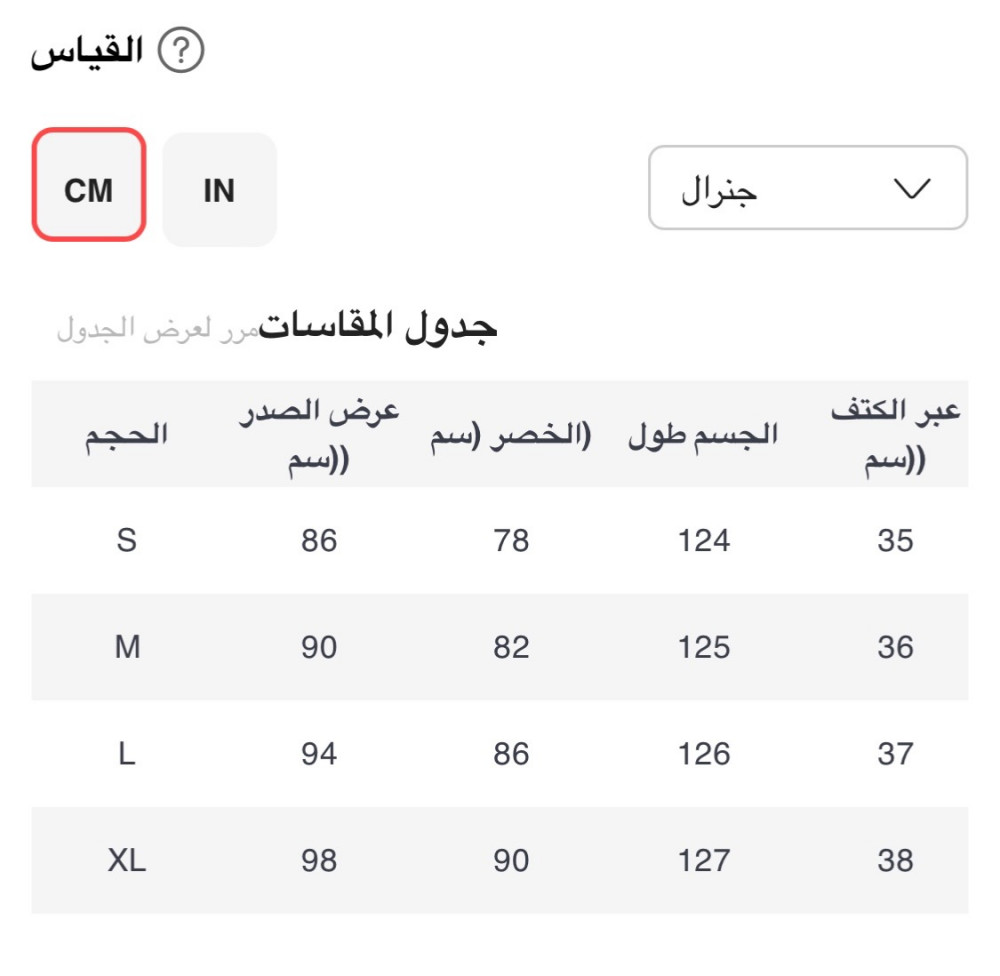This screenshot has height=976, width=1000.
Task: Click the جدول المقاسات heading
Action: [x=379, y=326]
